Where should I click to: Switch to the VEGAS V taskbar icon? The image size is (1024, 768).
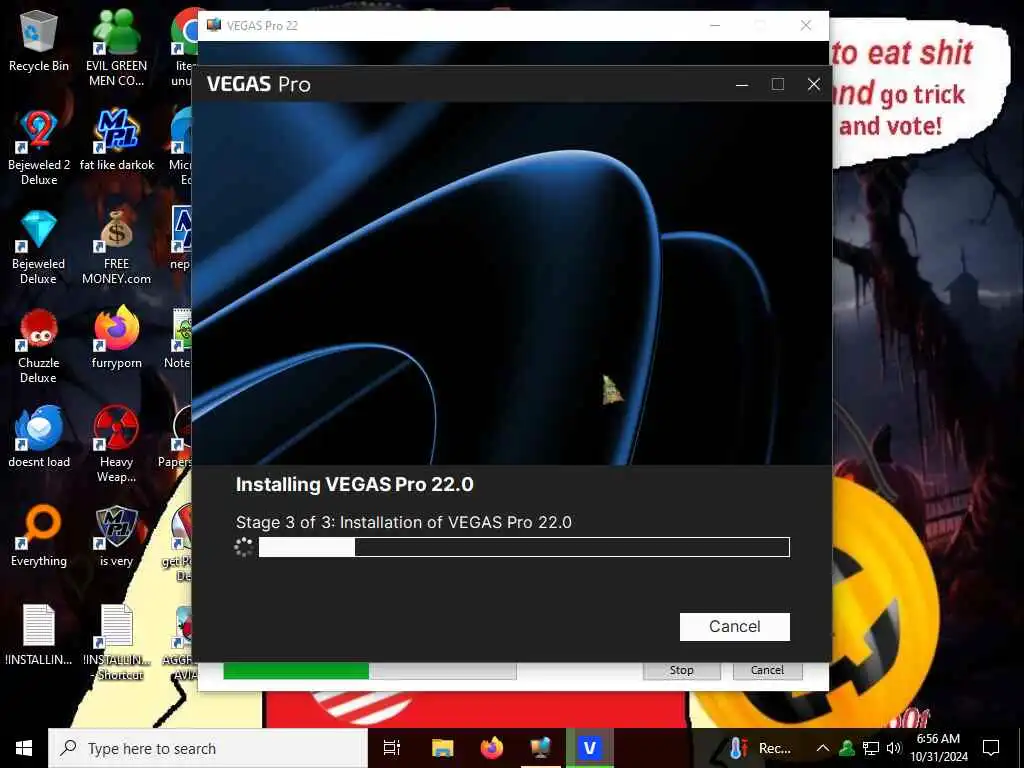590,748
